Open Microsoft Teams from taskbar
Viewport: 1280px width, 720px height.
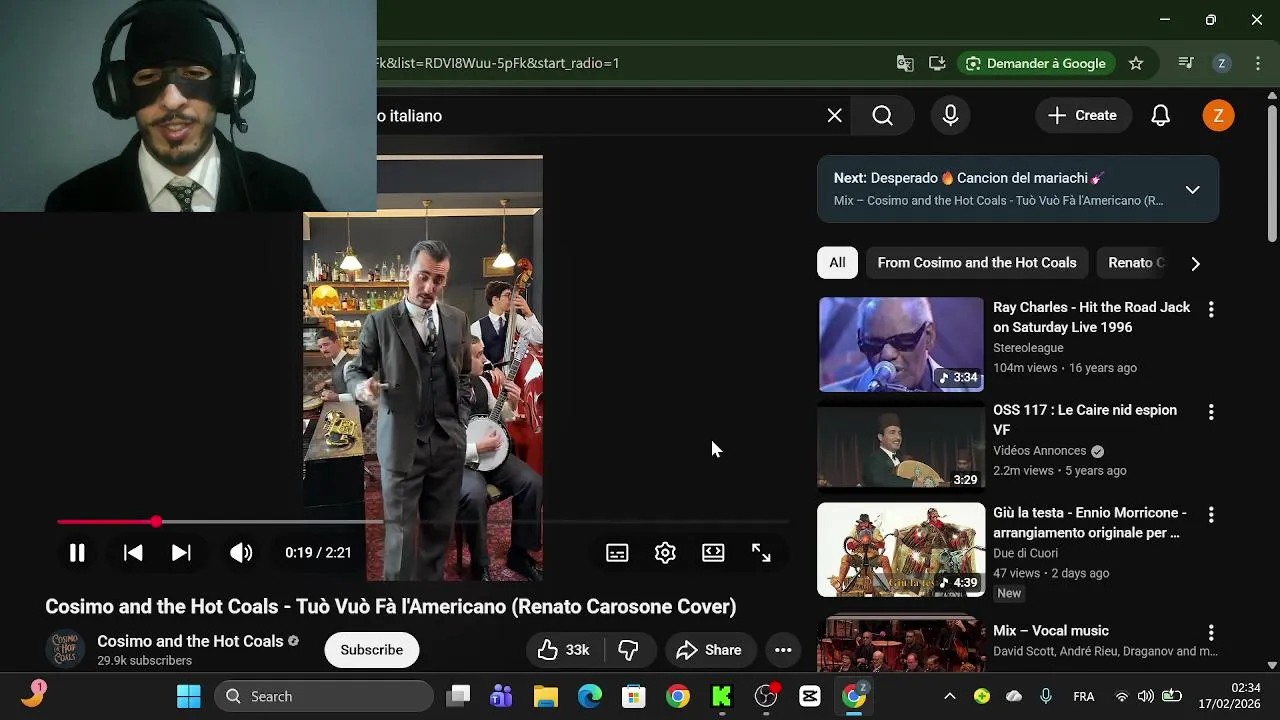pos(501,696)
